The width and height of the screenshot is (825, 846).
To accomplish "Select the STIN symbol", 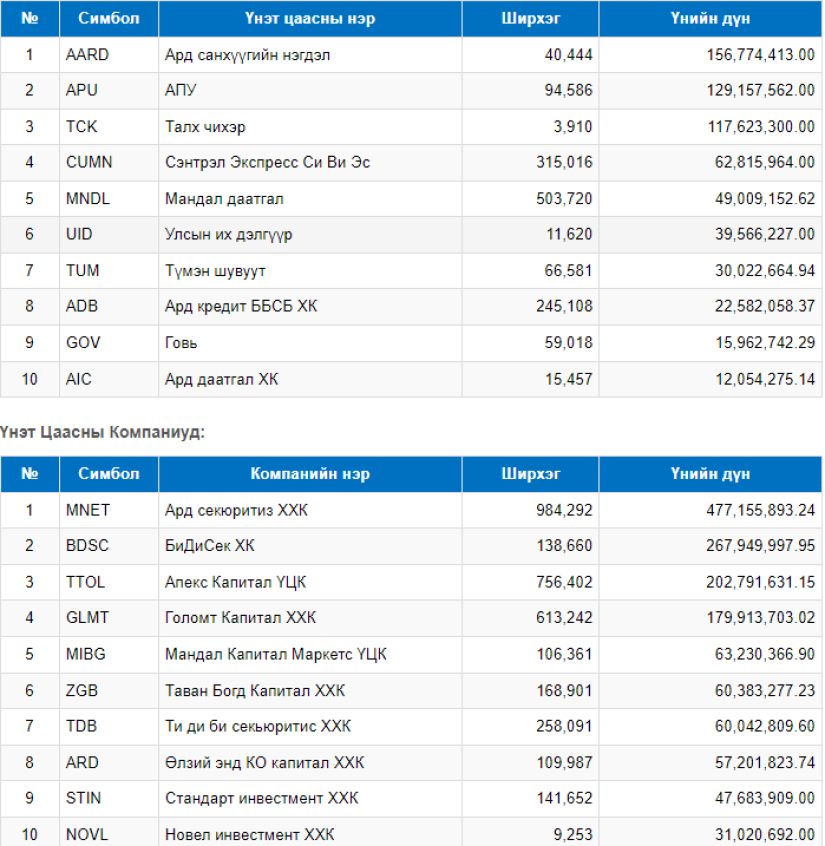I will pyautogui.click(x=83, y=798).
